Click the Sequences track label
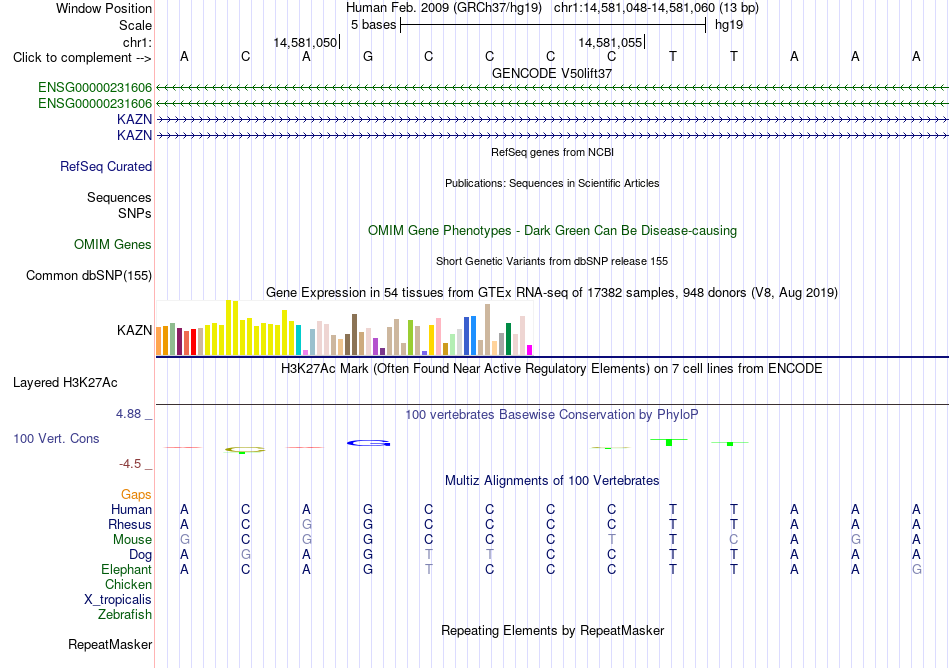The width and height of the screenshot is (950, 668). (119, 197)
